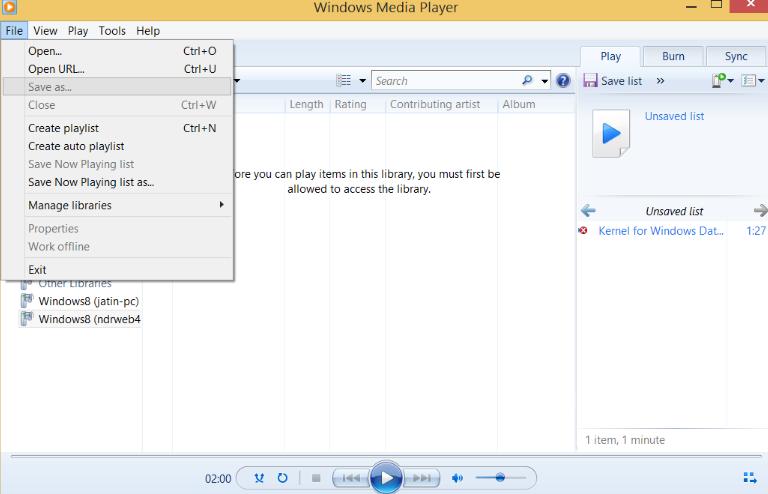Switch to the Burn tab
Viewport: 768px width, 494px height.
673,56
